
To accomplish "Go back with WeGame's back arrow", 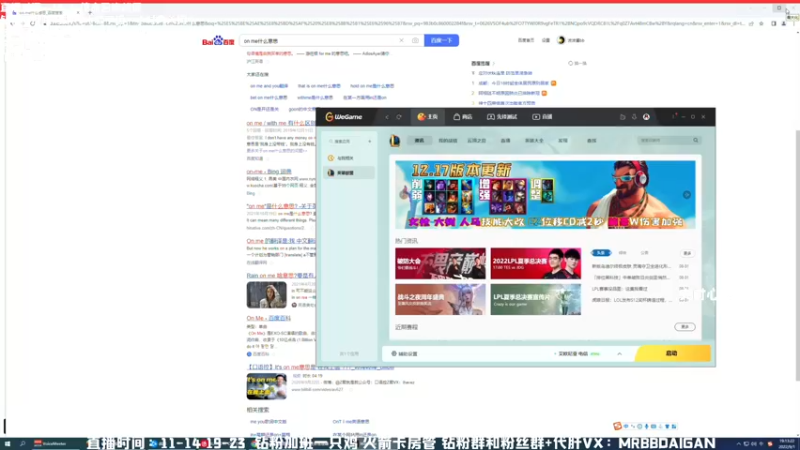I will pyautogui.click(x=387, y=117).
